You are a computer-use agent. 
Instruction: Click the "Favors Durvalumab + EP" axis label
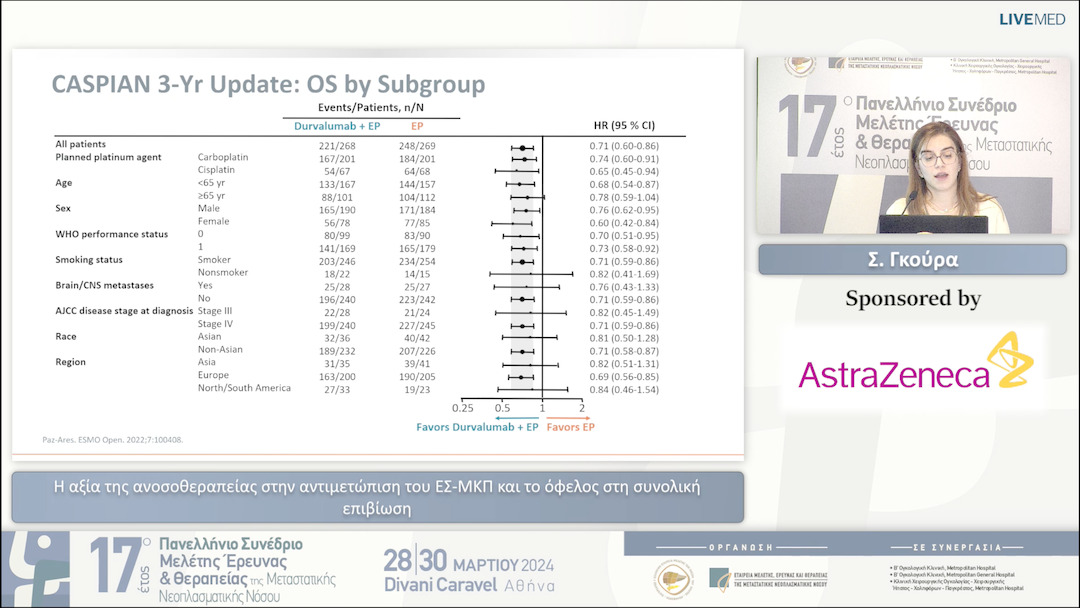point(477,427)
